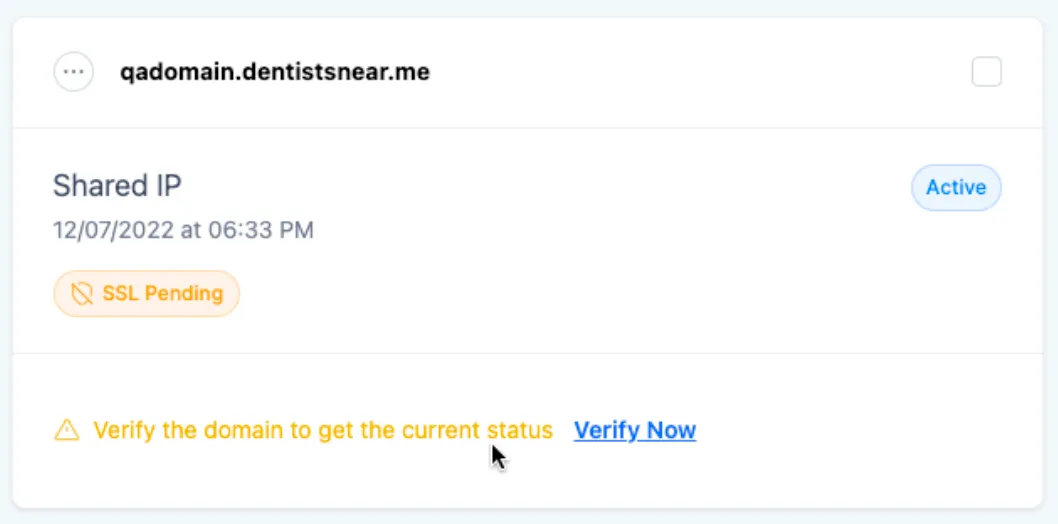Click the alert icon beside the verify message
This screenshot has height=524, width=1058.
point(67,430)
